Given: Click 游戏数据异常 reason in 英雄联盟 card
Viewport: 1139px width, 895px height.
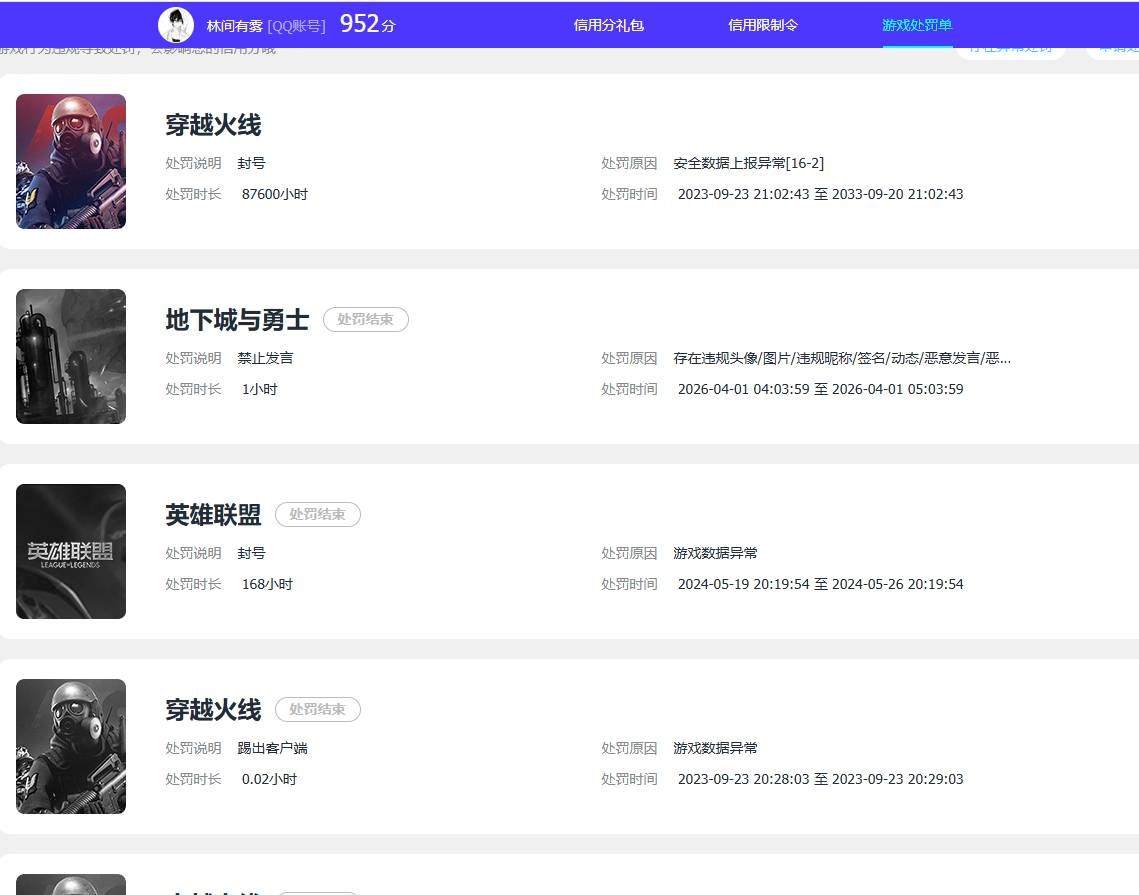Looking at the screenshot, I should coord(715,554).
